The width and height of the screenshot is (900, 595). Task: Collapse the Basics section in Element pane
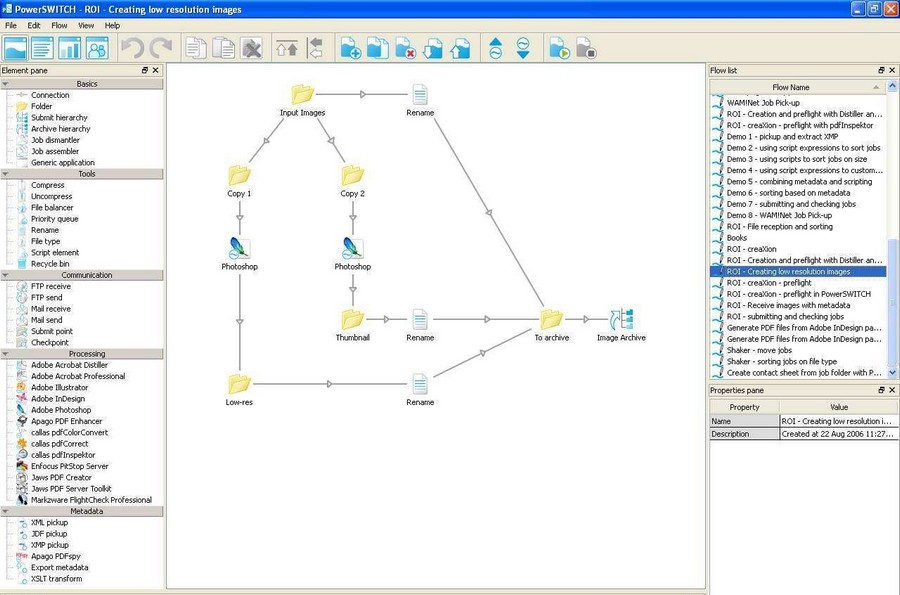pyautogui.click(x=86, y=84)
